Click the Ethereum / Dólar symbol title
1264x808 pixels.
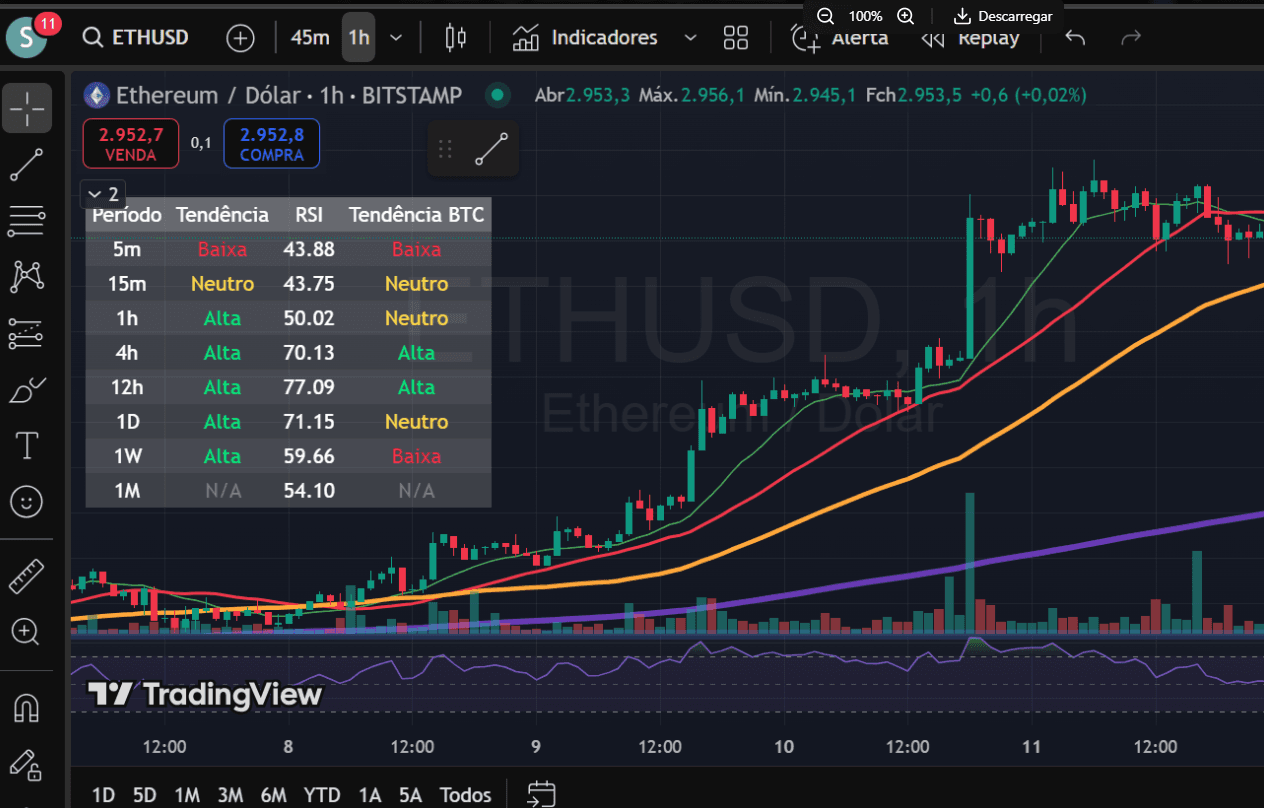pos(209,95)
